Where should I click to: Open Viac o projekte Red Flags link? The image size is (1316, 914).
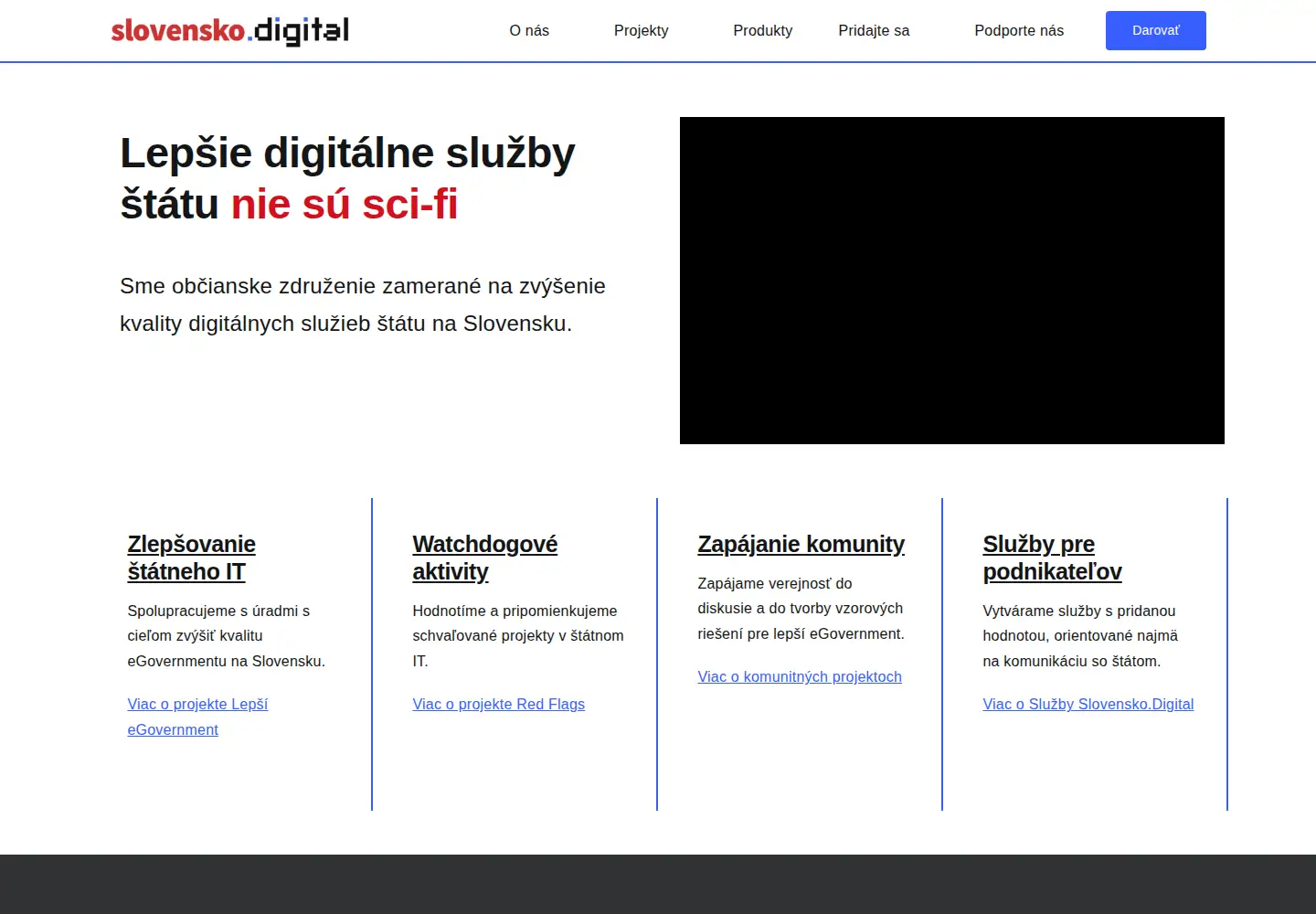click(499, 704)
